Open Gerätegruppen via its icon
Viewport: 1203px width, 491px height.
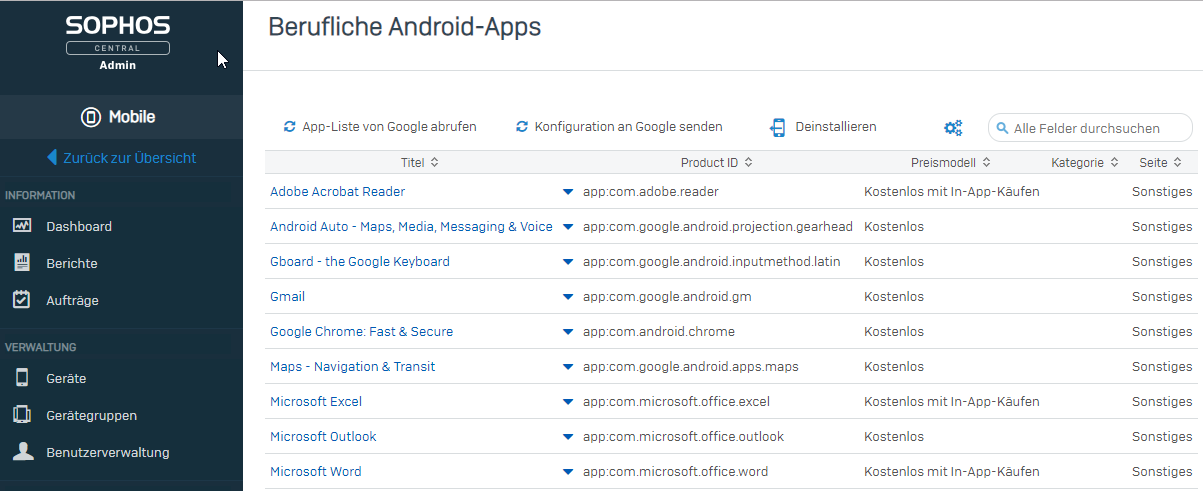click(22, 415)
